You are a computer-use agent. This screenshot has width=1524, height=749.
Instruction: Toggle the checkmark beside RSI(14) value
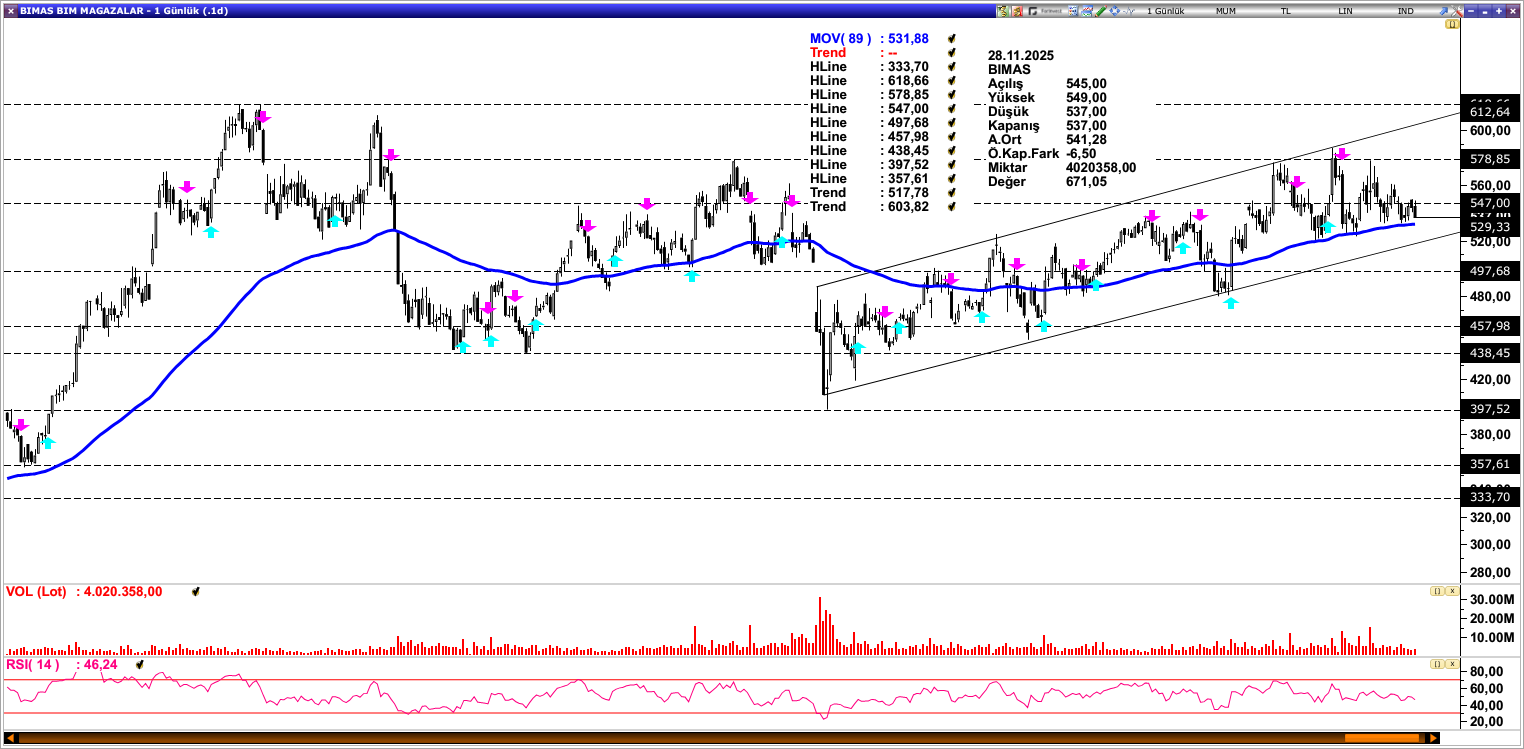140,664
